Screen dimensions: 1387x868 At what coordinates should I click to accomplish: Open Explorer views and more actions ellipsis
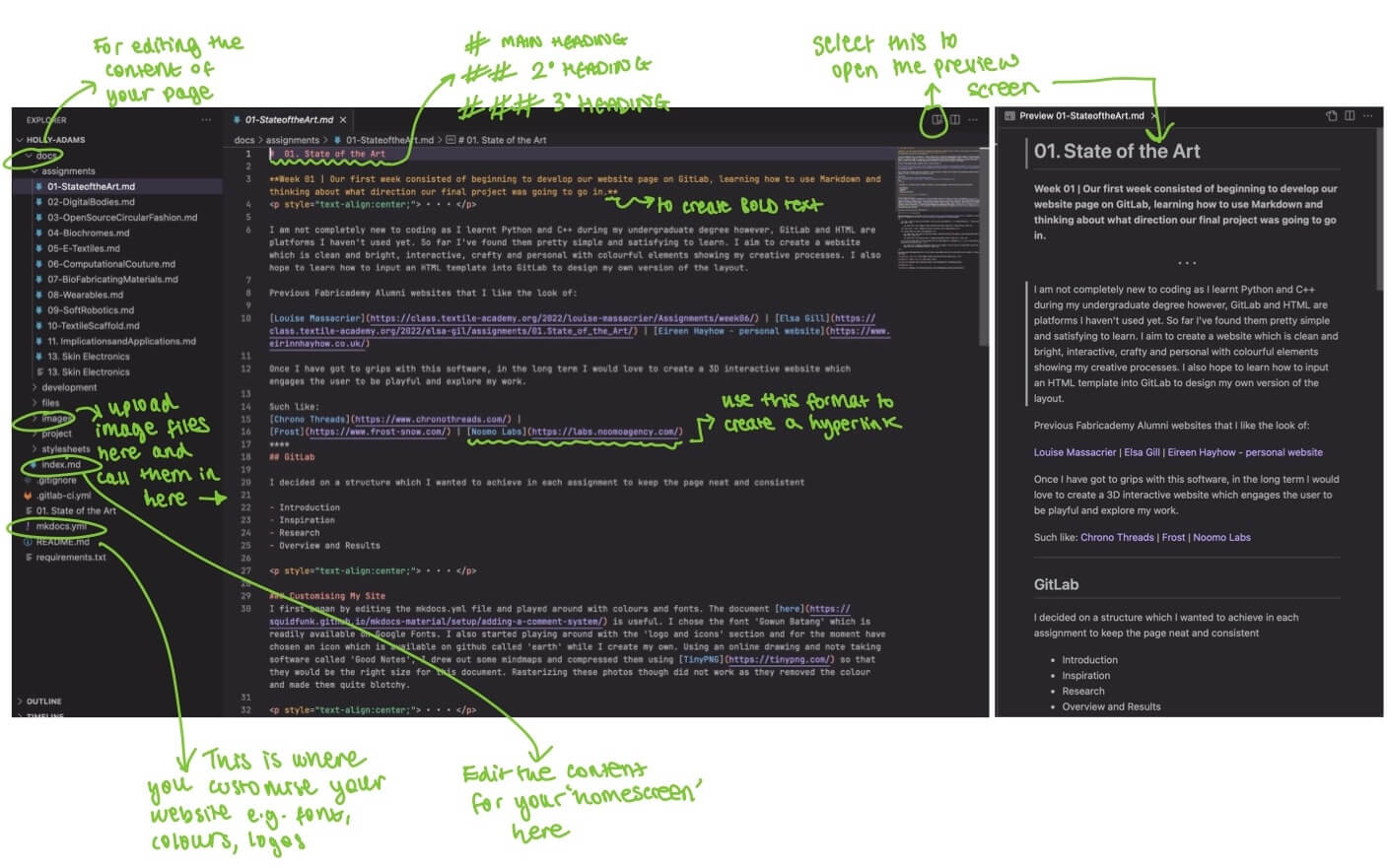point(206,120)
